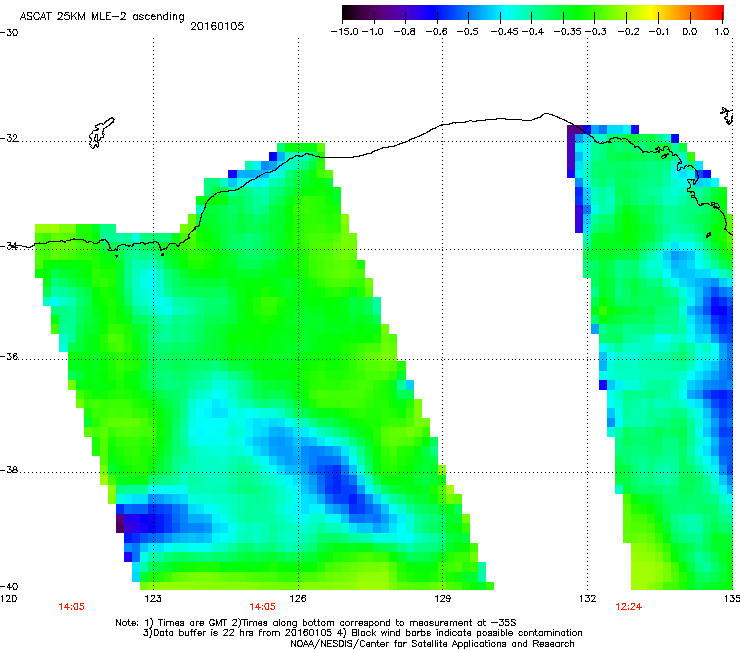
Task: Click the island outline near latitude -32
Action: [x=101, y=133]
